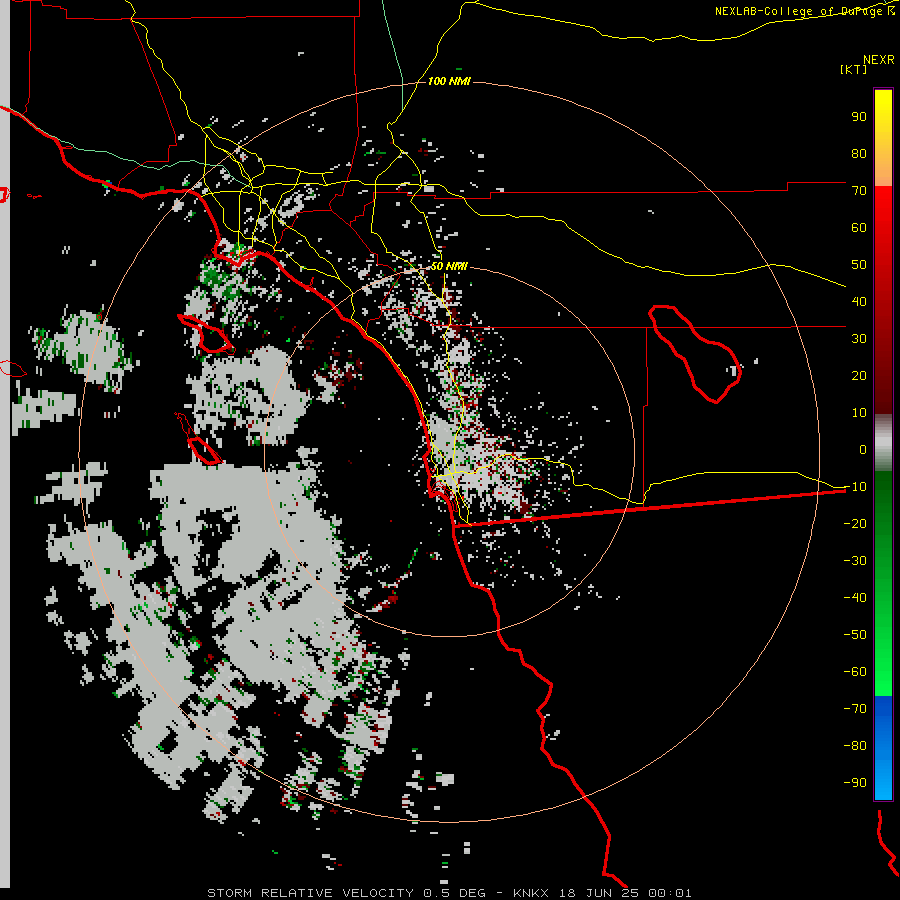Pick the blue band at color bar bottom
This screenshot has height=900, width=900.
tap(883, 748)
